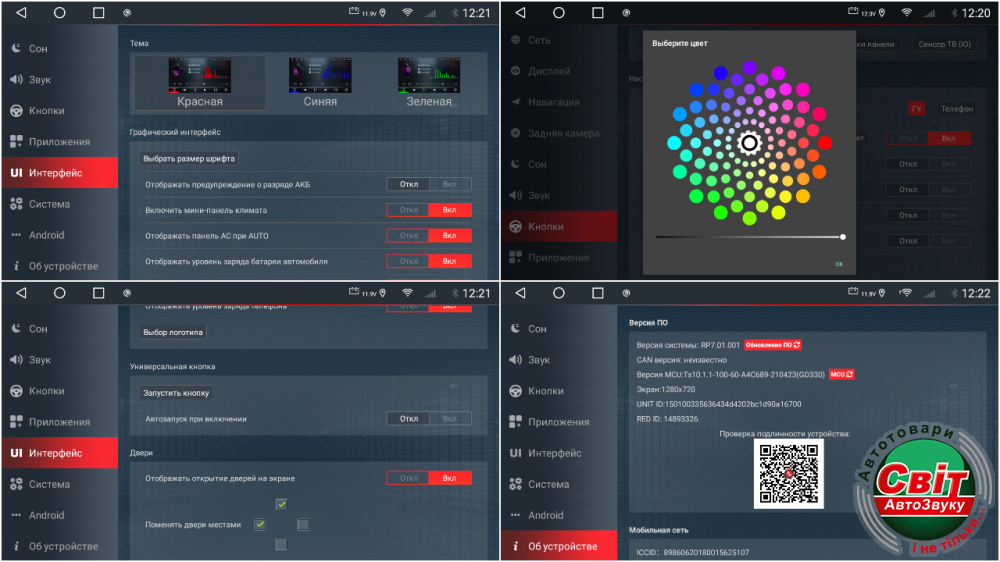Disable Отображать открытие дверей на экране
1000x562 pixels.
(x=408, y=478)
